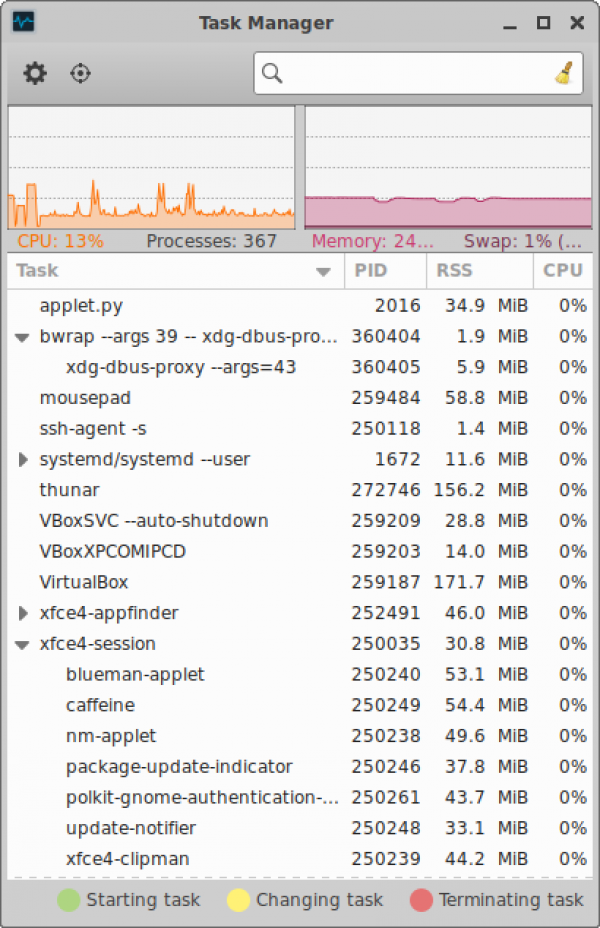Click the red Terminating task indicator
Viewport: 600px width, 928px height.
(421, 900)
